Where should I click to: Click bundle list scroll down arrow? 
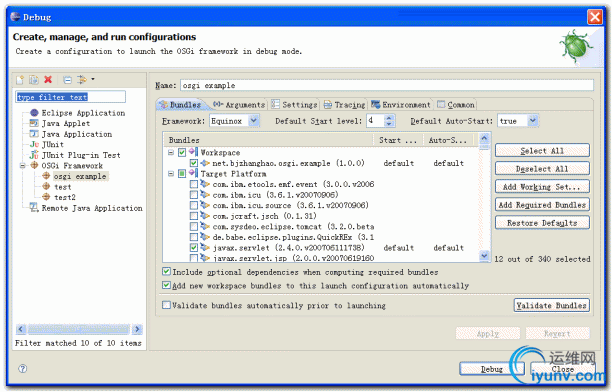pos(484,256)
